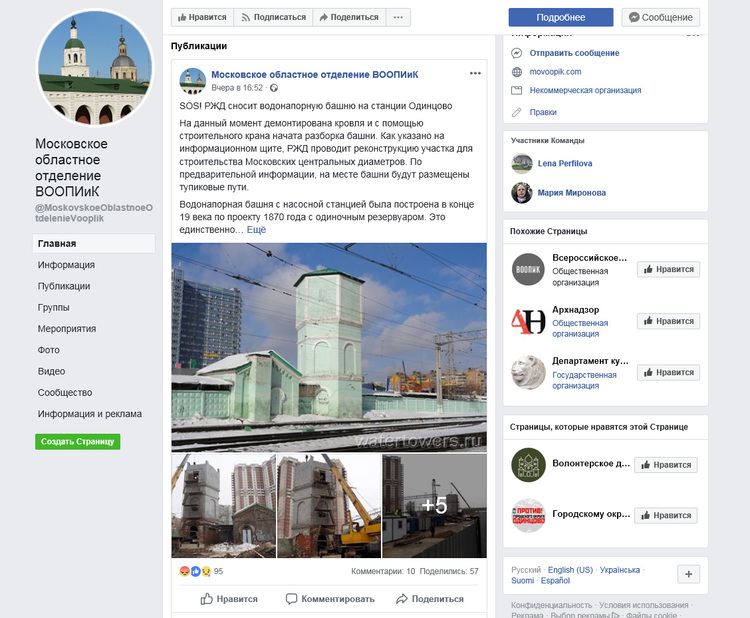Viewport: 750px width, 618px height.
Task: Open the large green water tower photo
Action: pyautogui.click(x=329, y=347)
